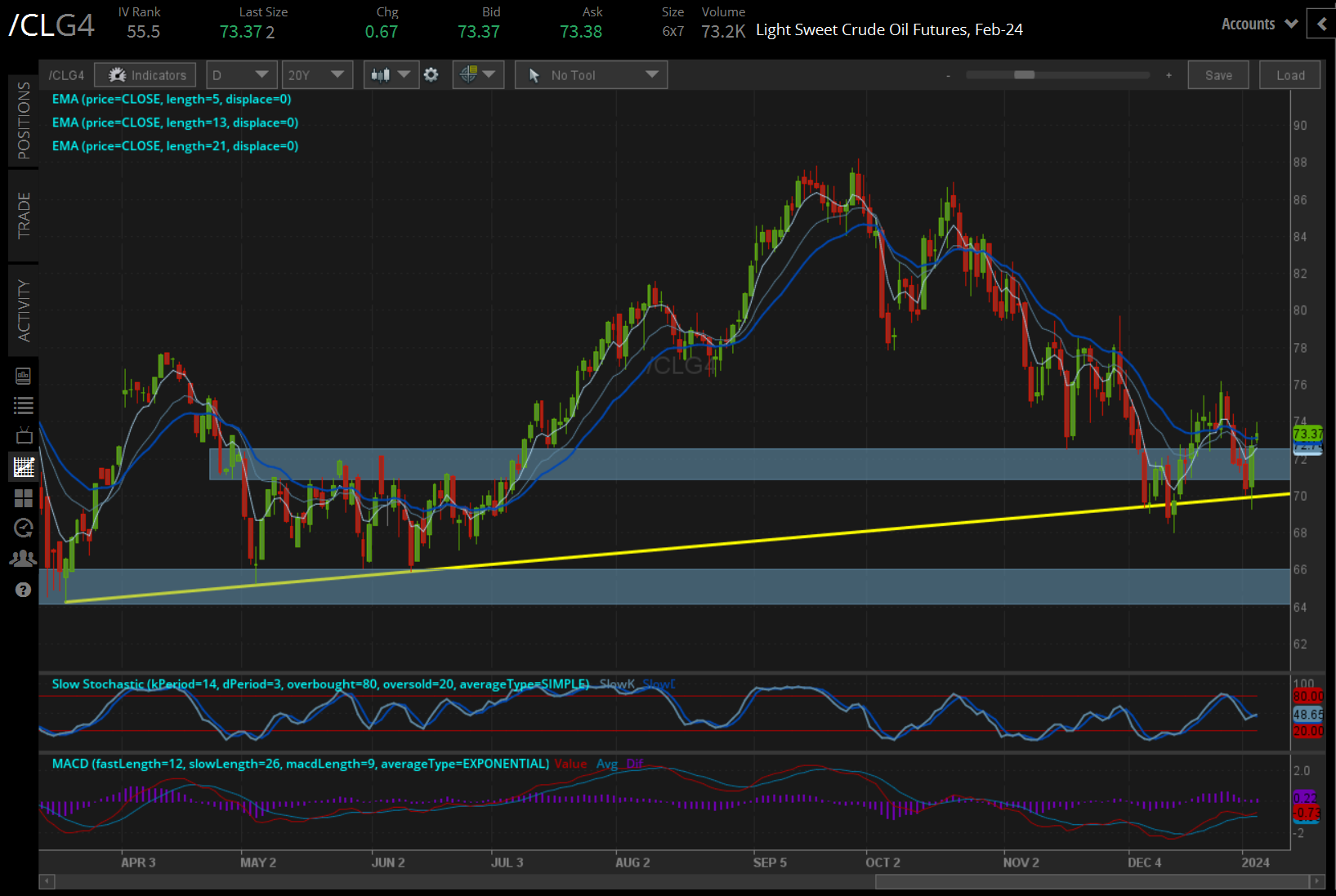Expand the 20Y time range dropdown
Image resolution: width=1336 pixels, height=896 pixels.
(x=316, y=75)
